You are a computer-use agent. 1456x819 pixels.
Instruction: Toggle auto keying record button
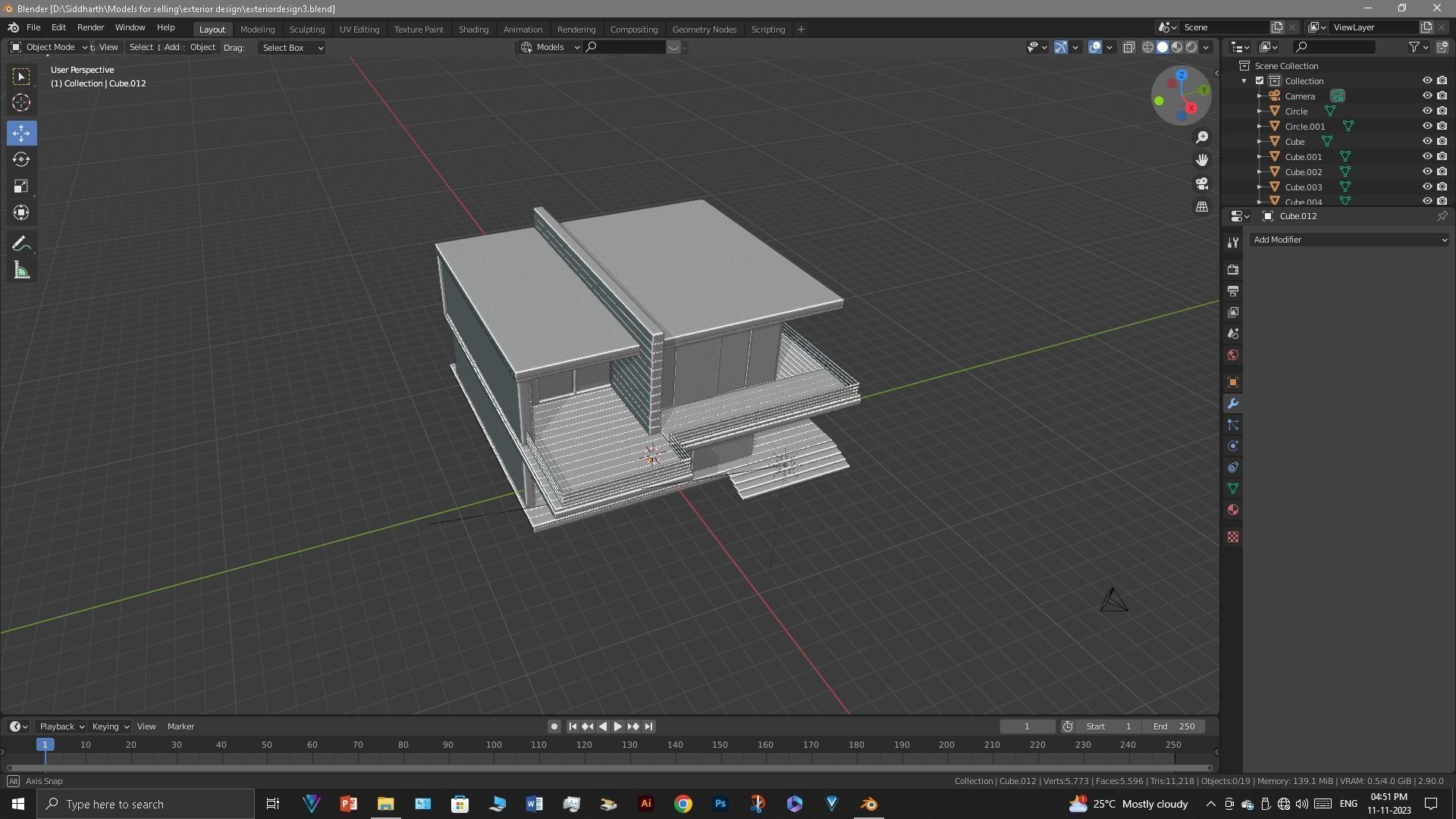click(x=554, y=726)
